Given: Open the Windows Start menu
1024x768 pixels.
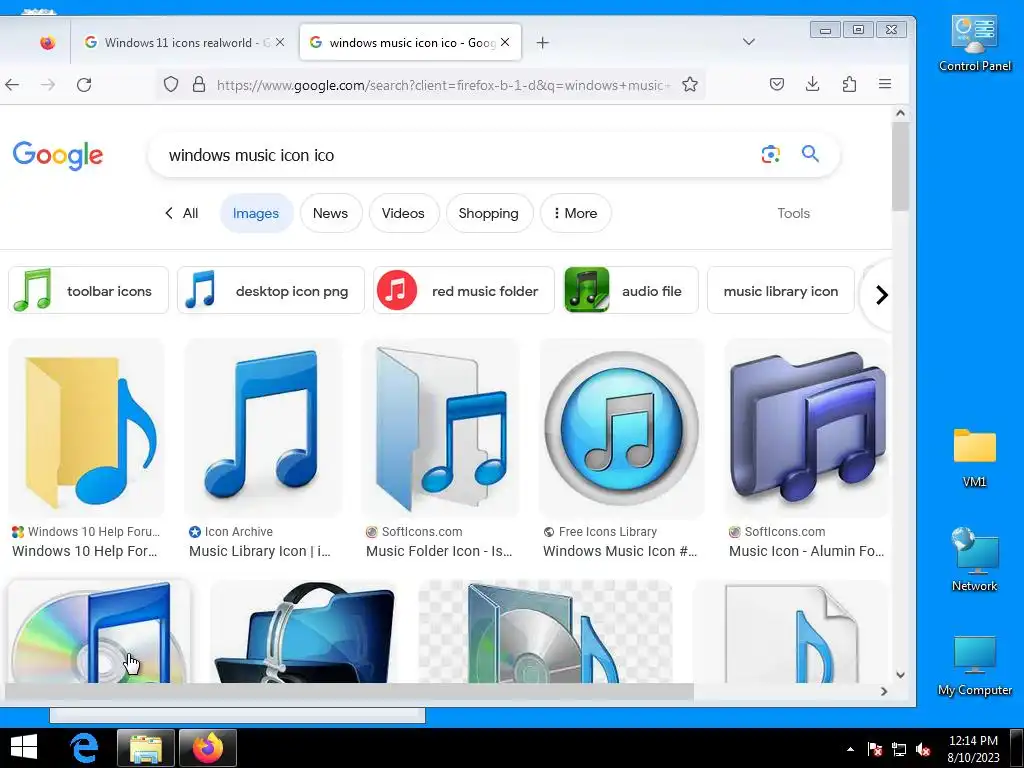Looking at the screenshot, I should click(x=24, y=747).
